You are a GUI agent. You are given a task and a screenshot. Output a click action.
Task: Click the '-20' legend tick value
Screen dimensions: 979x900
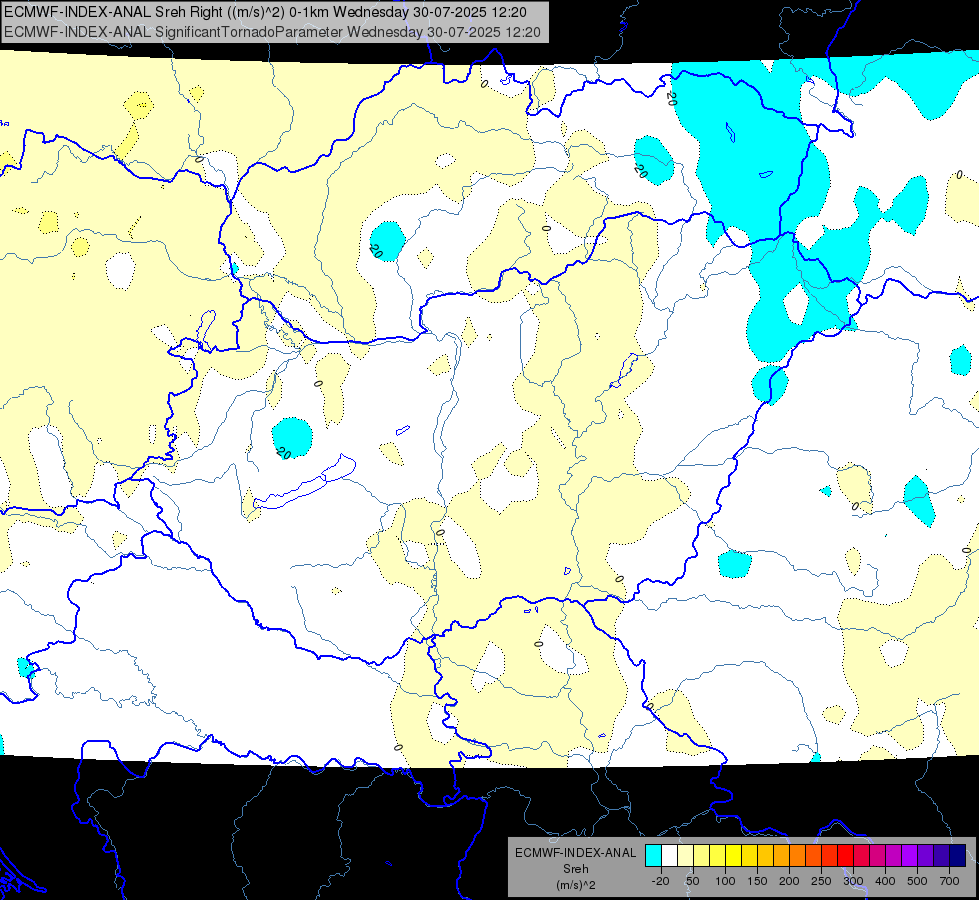(660, 881)
